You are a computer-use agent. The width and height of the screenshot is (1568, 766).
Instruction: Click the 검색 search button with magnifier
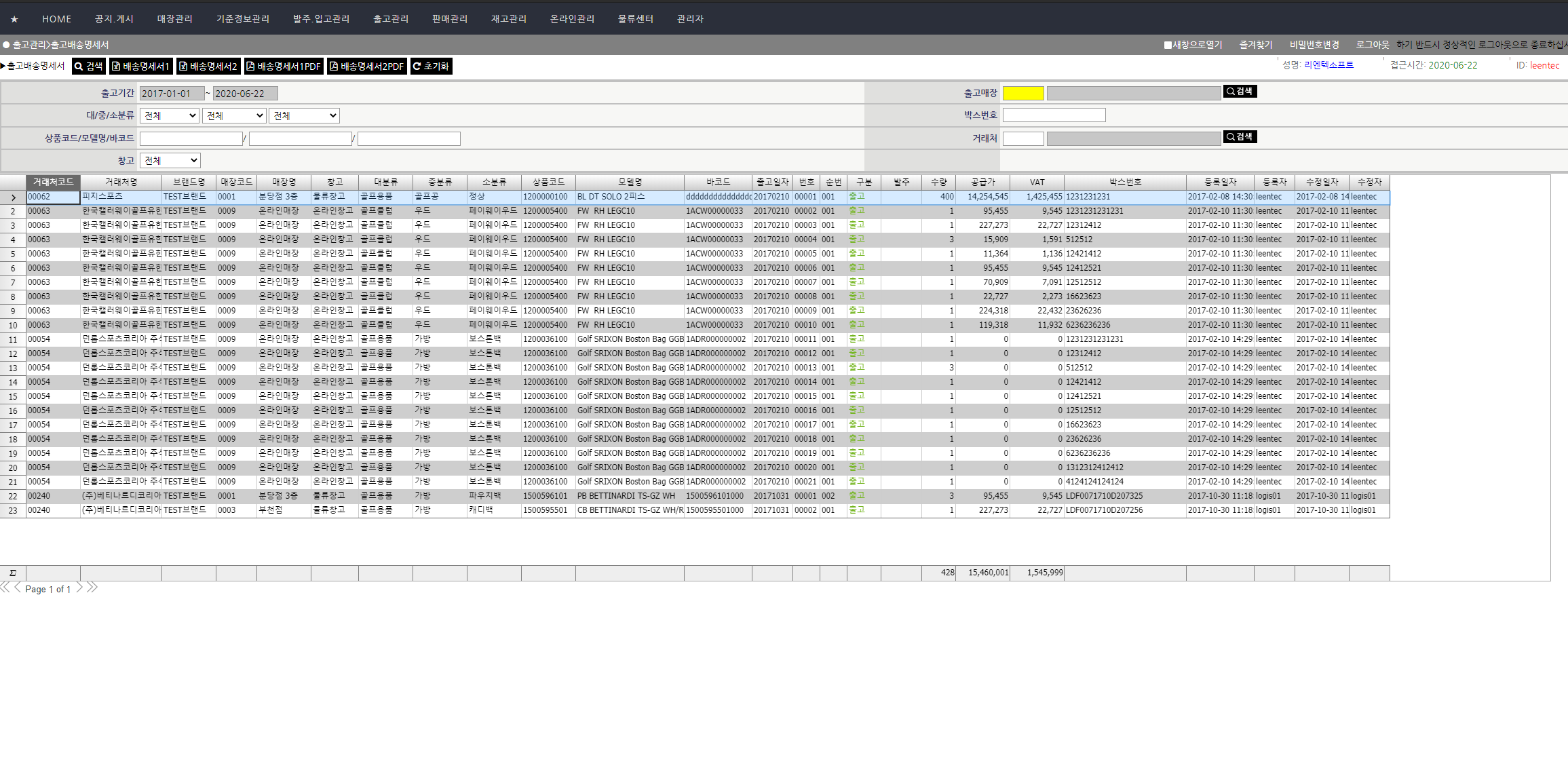point(89,66)
